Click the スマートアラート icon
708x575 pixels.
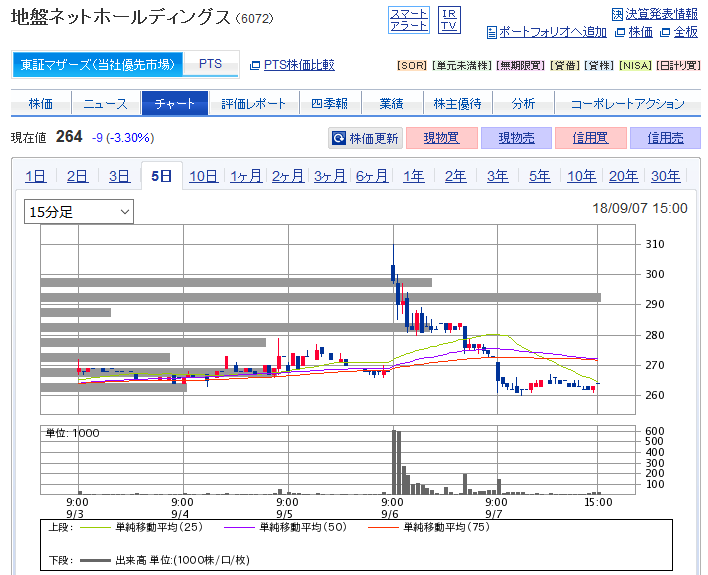[408, 19]
